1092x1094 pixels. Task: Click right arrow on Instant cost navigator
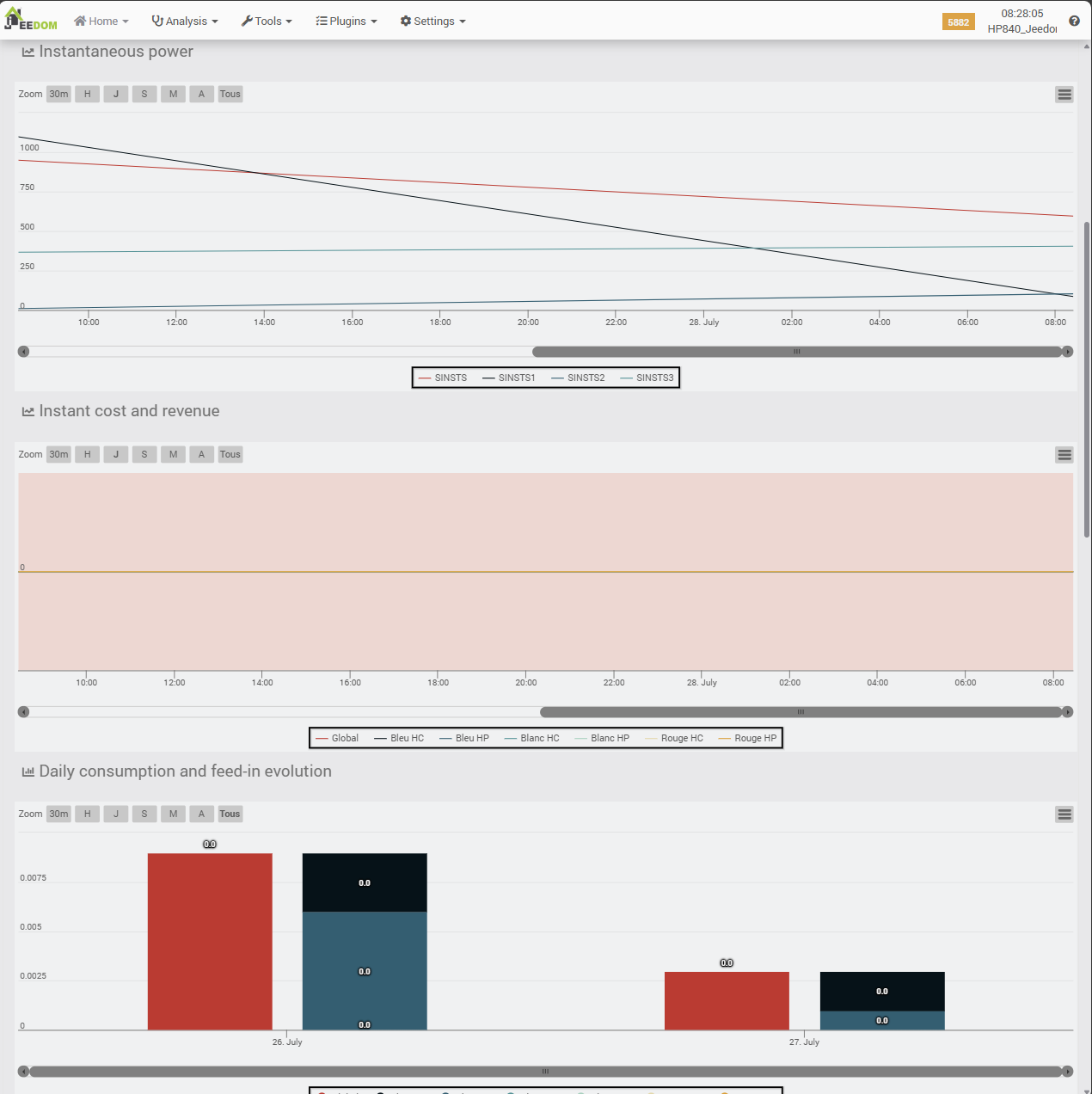tap(1067, 712)
